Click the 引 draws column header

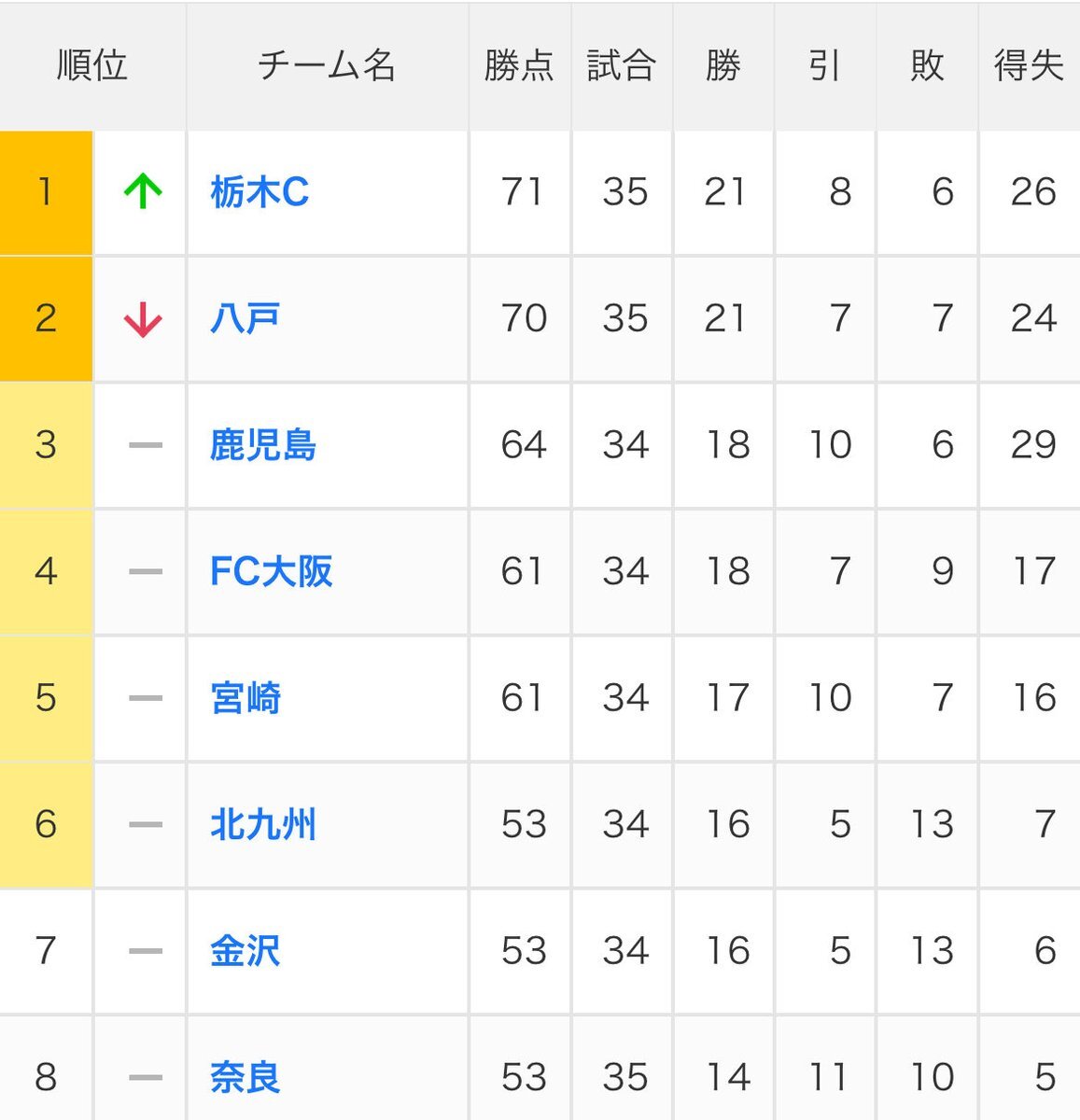coord(825,66)
